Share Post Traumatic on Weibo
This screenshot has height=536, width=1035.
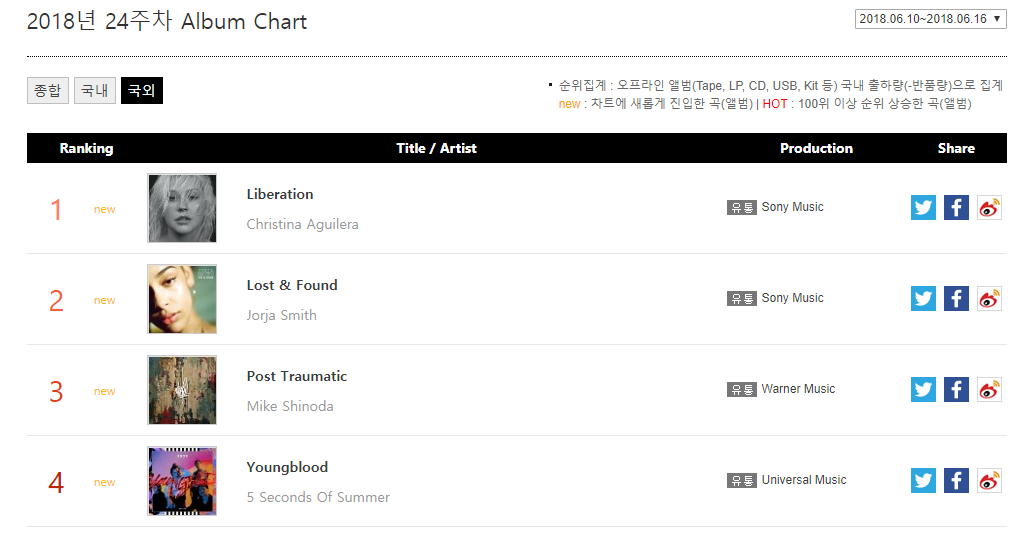coord(989,390)
